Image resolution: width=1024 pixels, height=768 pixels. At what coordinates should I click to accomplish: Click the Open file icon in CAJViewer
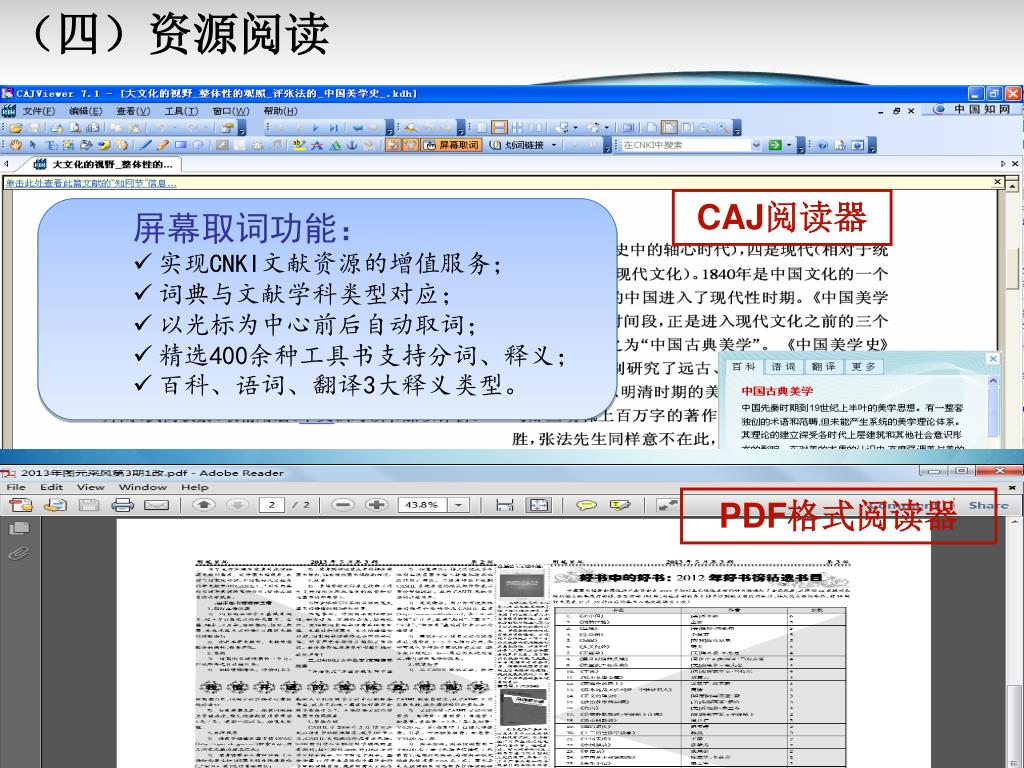tap(16, 128)
